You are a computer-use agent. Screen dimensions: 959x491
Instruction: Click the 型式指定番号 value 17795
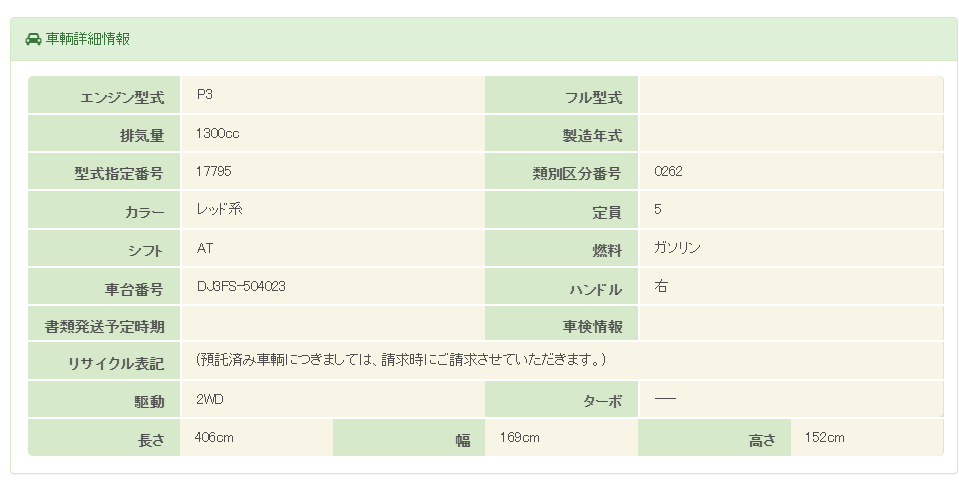[214, 171]
